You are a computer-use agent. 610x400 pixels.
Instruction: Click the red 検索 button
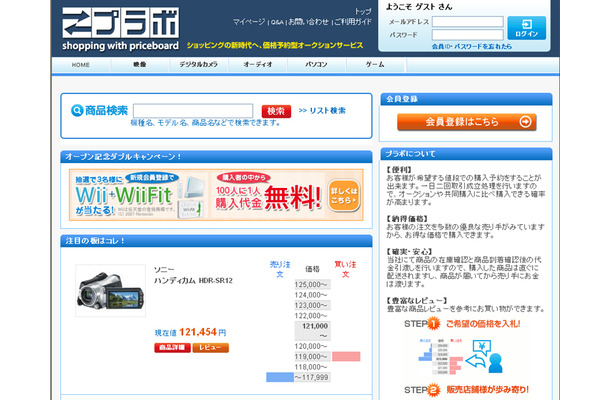276,111
